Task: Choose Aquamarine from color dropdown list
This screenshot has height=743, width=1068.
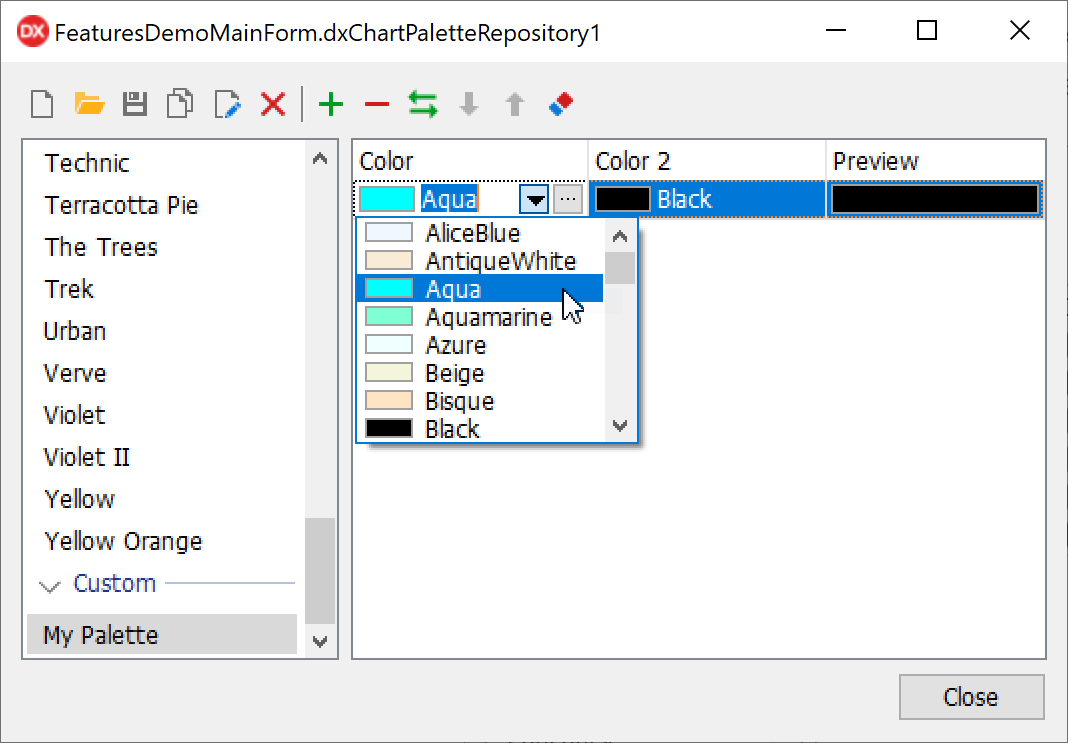Action: click(x=488, y=317)
